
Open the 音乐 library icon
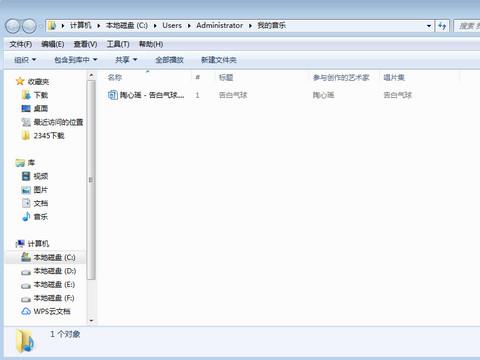26,217
